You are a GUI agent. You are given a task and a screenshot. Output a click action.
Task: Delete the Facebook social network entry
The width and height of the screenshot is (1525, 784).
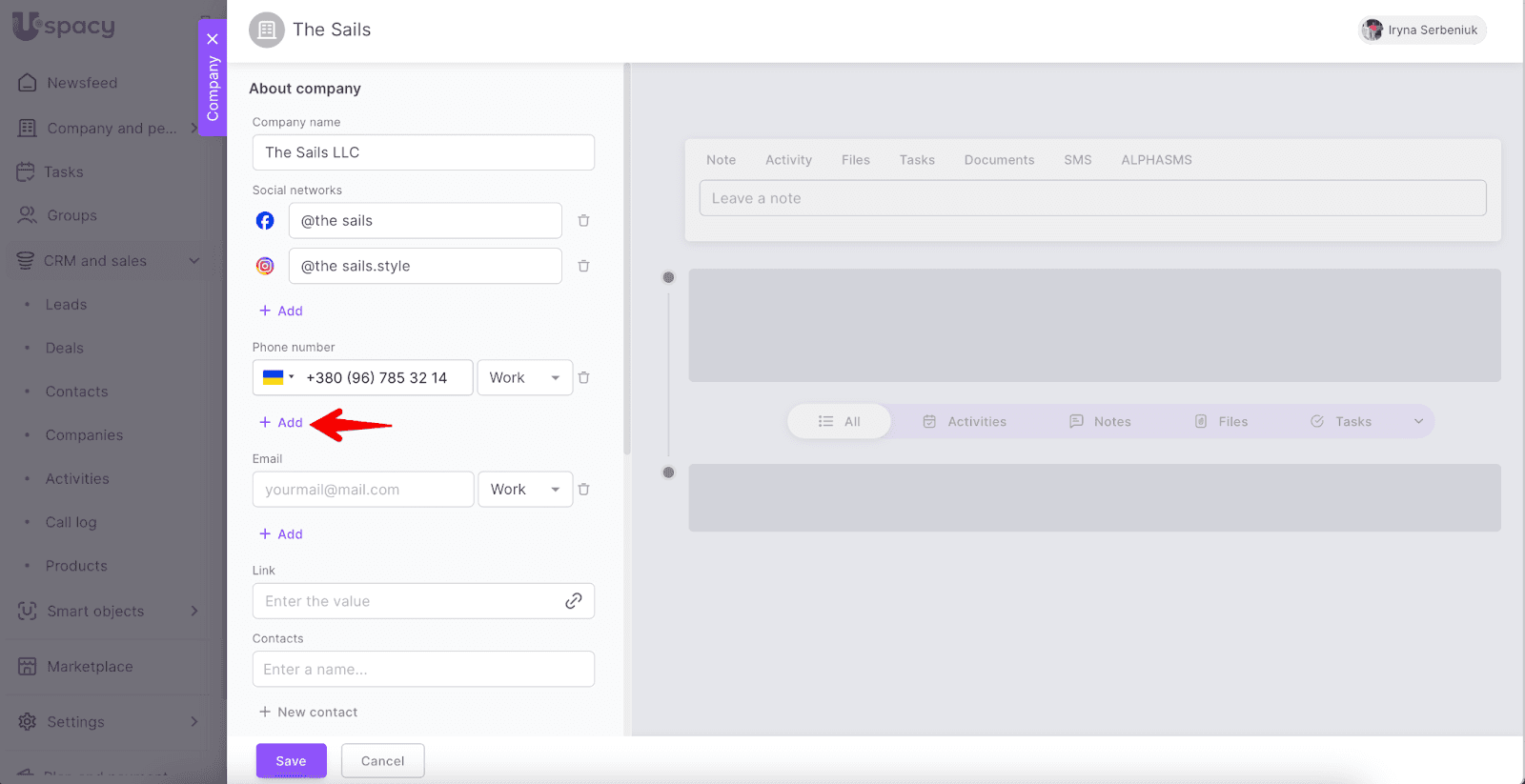[583, 221]
